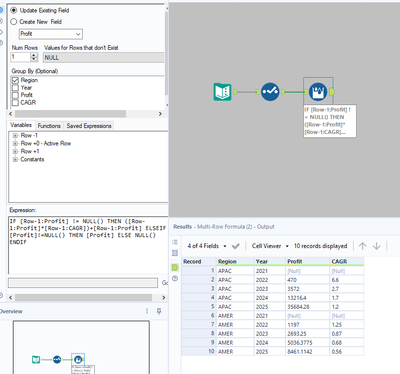Click the AMER cell in record 10
The width and height of the screenshot is (400, 374).
click(235, 352)
